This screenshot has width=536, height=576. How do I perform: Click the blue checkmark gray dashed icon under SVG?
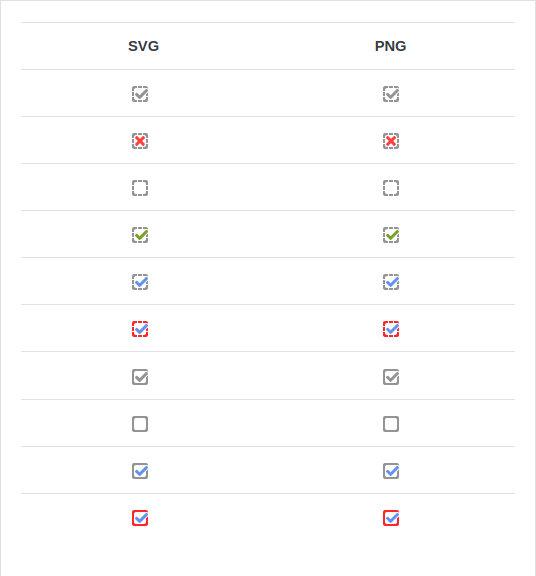tap(140, 282)
